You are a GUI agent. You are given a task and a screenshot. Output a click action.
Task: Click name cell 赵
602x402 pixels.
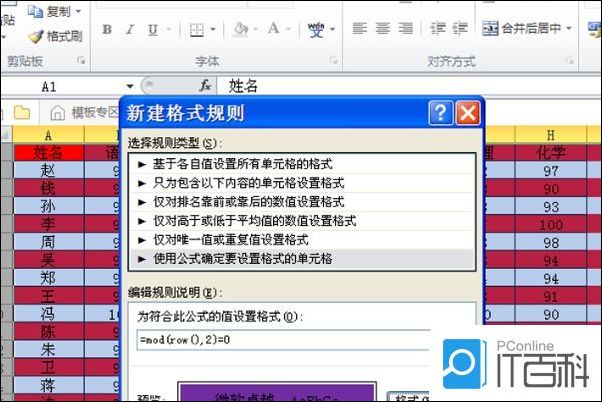tap(48, 170)
